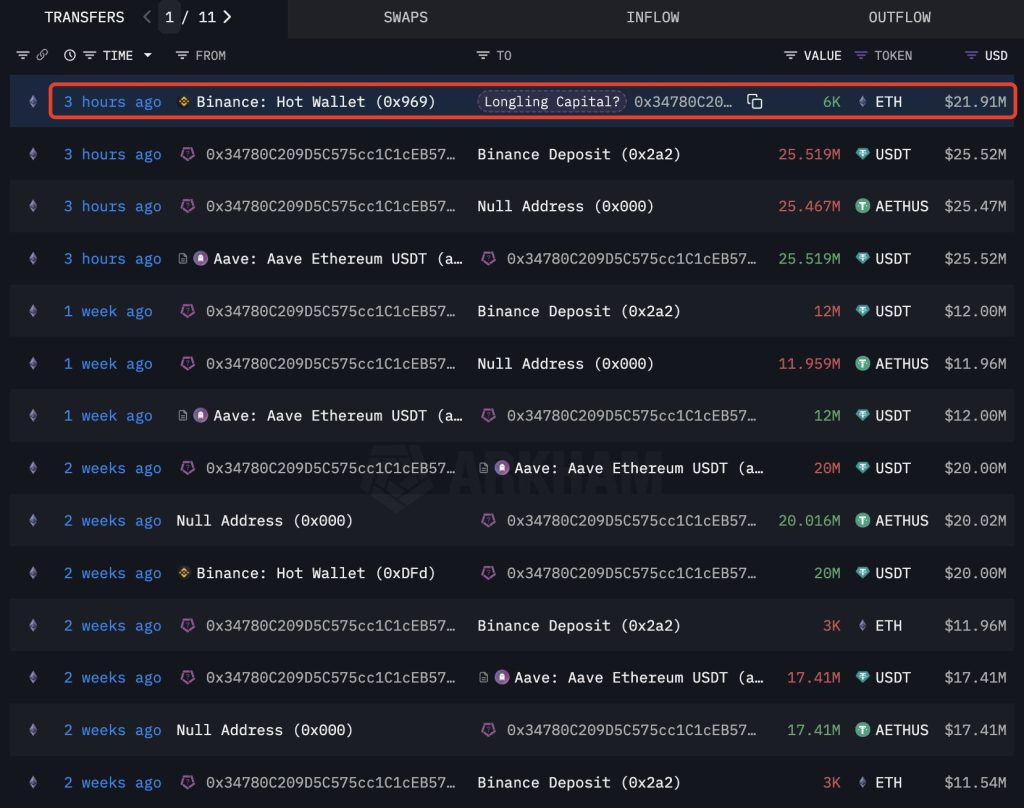The height and width of the screenshot is (808, 1024).
Task: Switch to the SWAPS tab
Action: pyautogui.click(x=406, y=17)
